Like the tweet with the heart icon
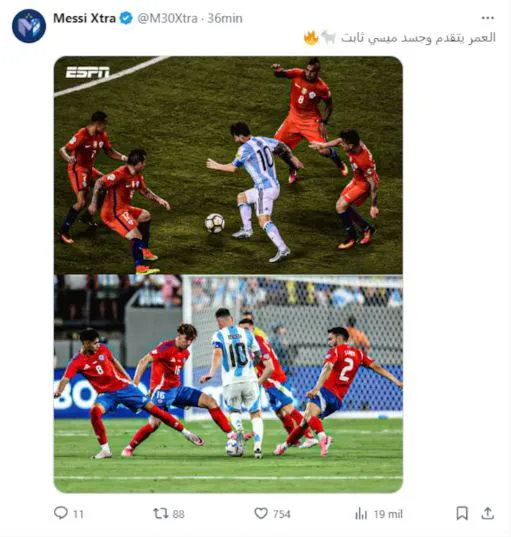 pyautogui.click(x=261, y=513)
